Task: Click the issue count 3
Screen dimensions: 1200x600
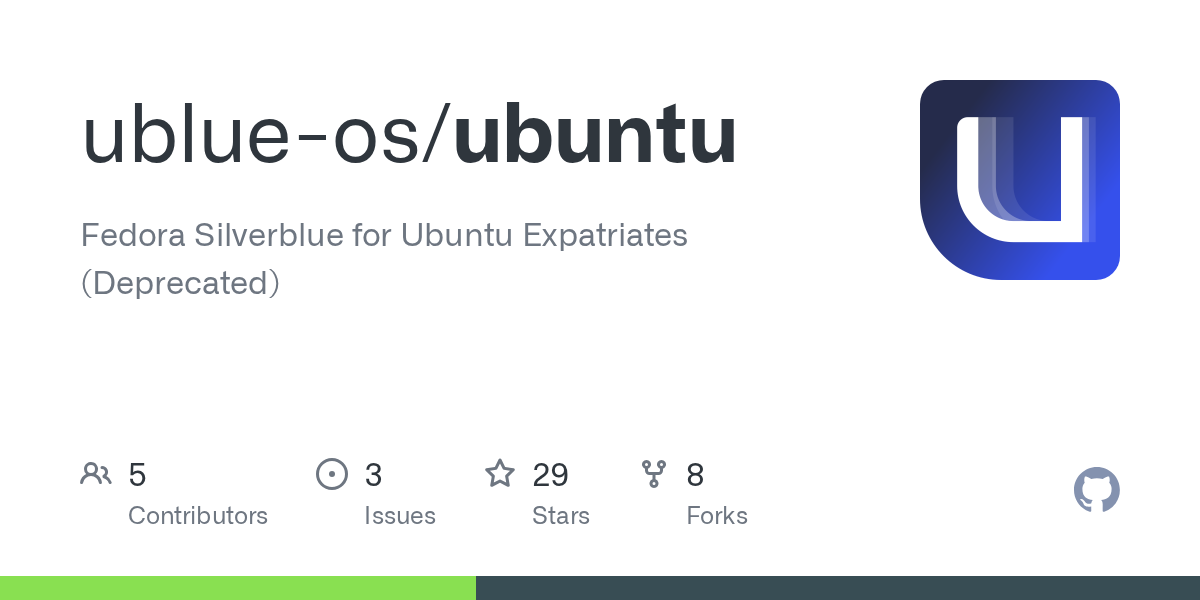Action: coord(373,475)
